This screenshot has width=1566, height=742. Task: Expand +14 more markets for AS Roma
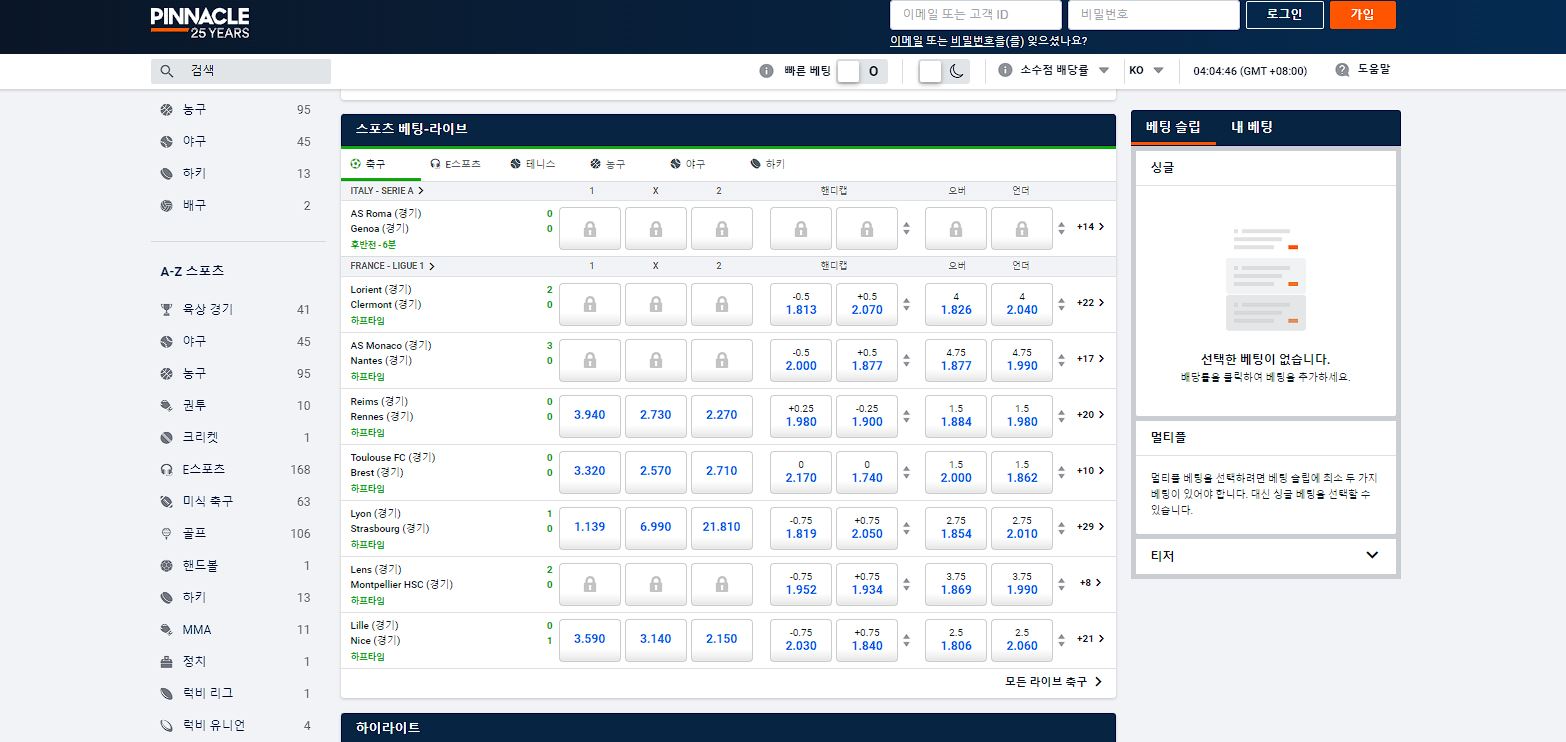[x=1090, y=227]
